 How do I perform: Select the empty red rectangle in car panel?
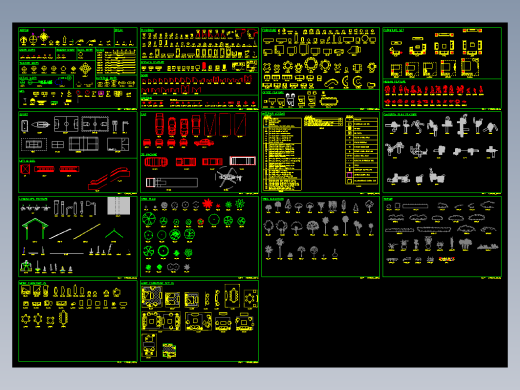225,124
